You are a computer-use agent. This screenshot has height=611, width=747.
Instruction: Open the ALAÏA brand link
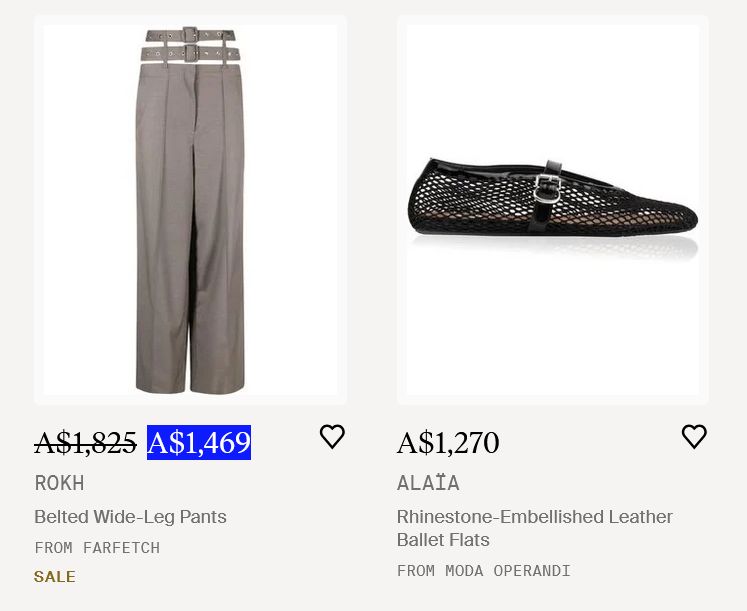(x=428, y=483)
